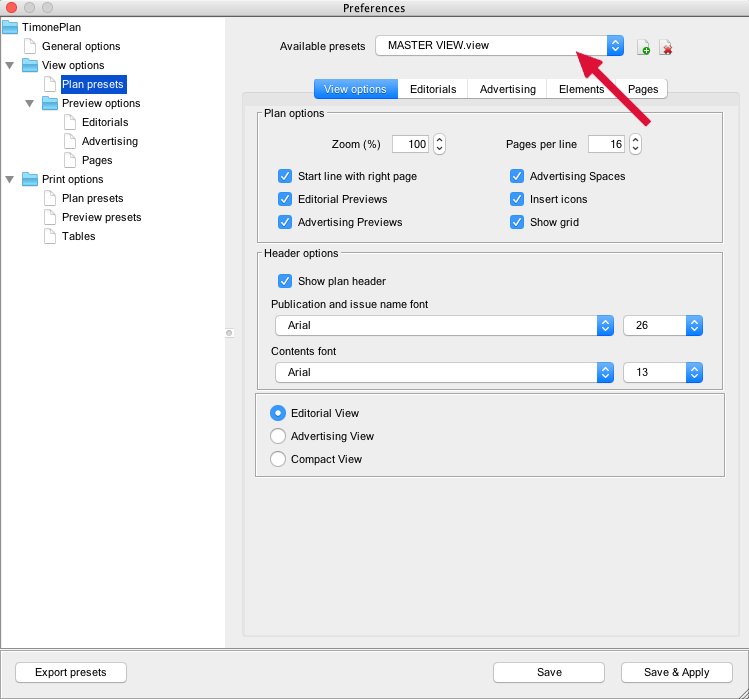
Task: Click the delete preset icon
Action: 665,47
